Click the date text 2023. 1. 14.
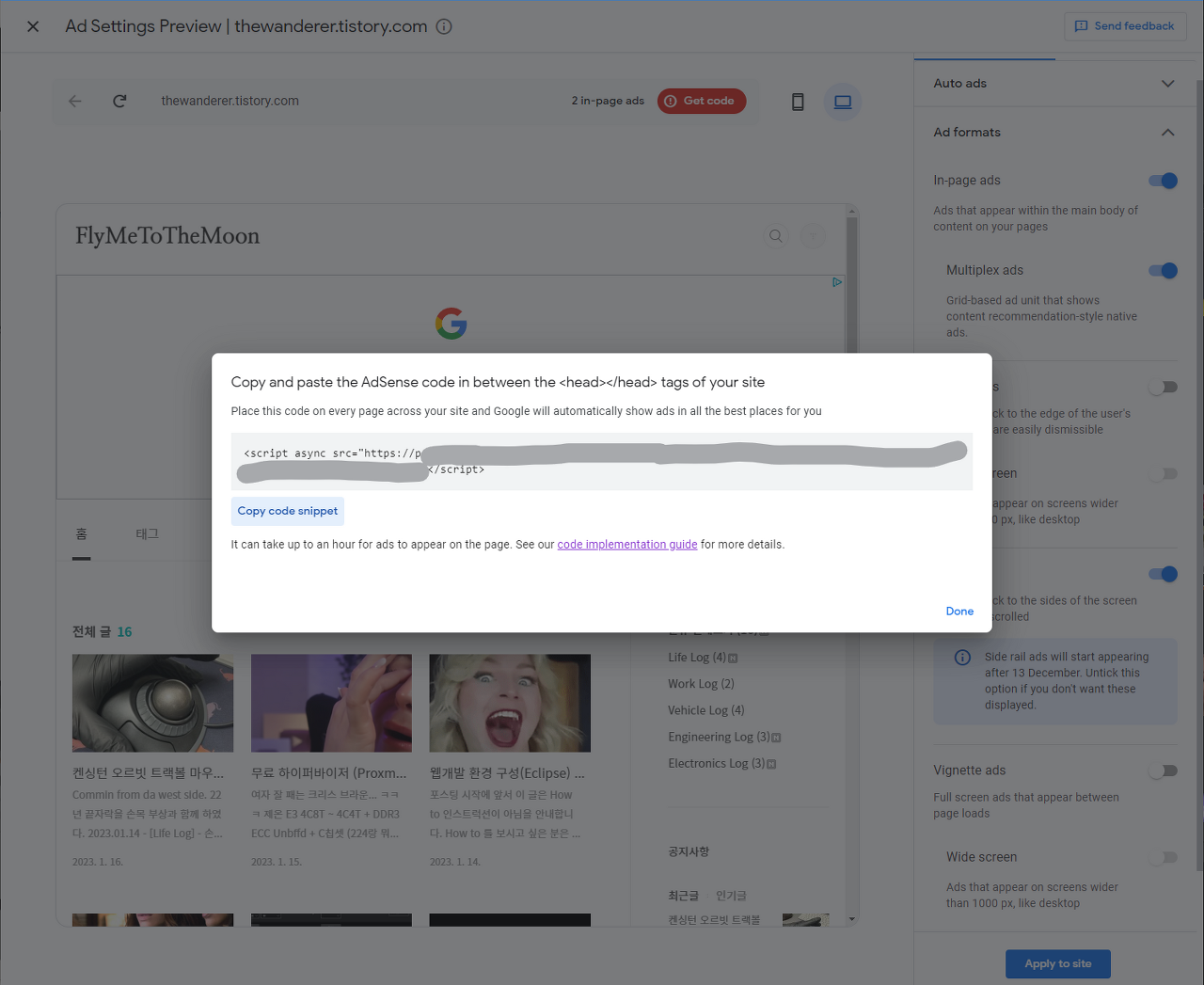Viewport: 1204px width, 985px height. click(455, 862)
